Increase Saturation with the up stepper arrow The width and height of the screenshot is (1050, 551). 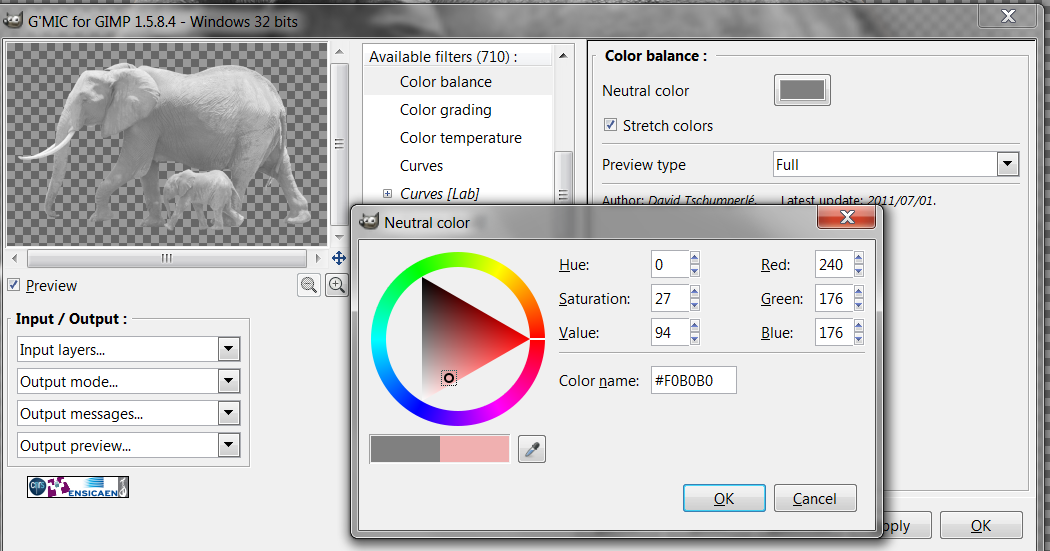(694, 292)
